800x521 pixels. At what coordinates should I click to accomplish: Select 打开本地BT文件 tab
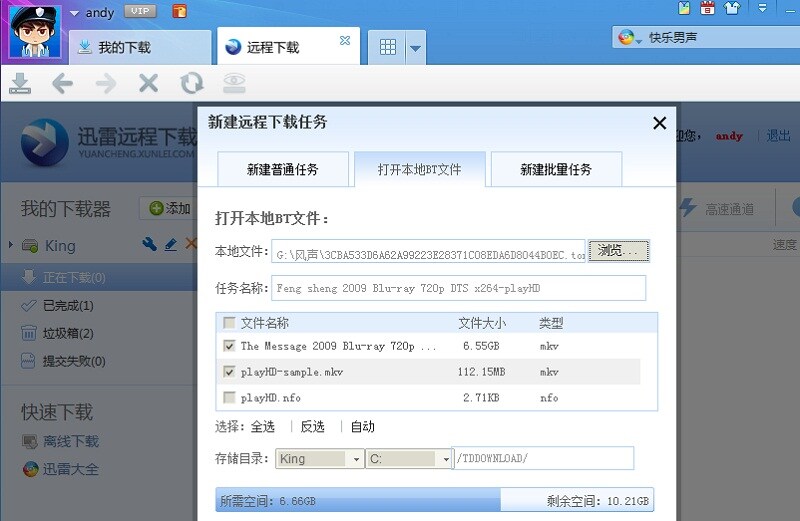[x=419, y=169]
